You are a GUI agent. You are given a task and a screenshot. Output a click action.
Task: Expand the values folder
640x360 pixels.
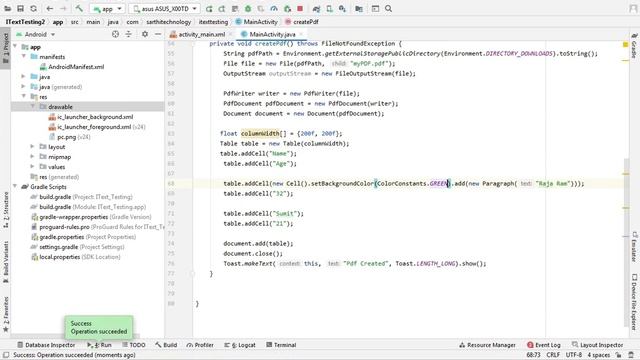click(x=33, y=167)
